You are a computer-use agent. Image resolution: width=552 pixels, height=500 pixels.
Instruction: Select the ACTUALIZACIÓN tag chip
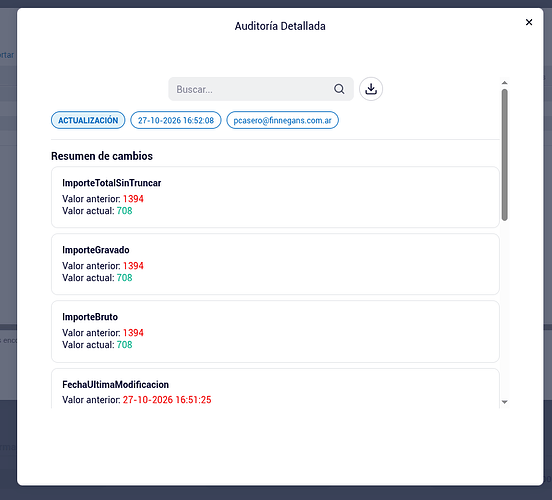pos(88,120)
